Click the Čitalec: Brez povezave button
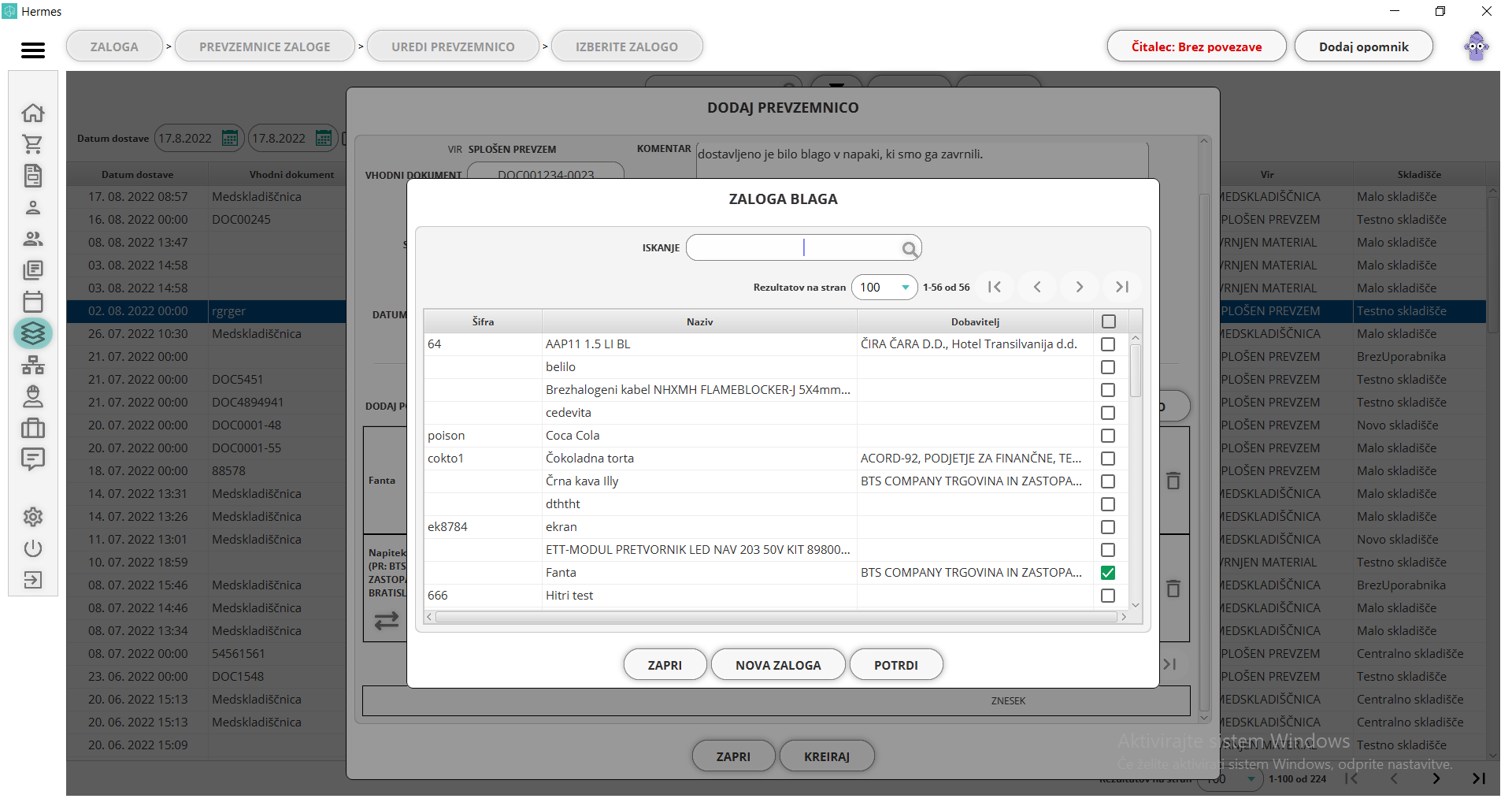1512x806 pixels. click(x=1196, y=46)
